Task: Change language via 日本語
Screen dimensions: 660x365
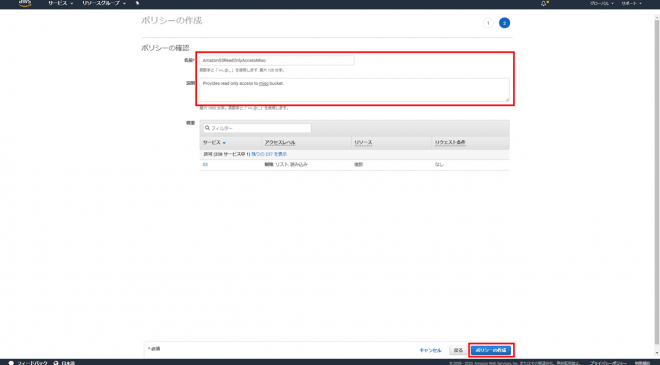Action: coord(68,362)
